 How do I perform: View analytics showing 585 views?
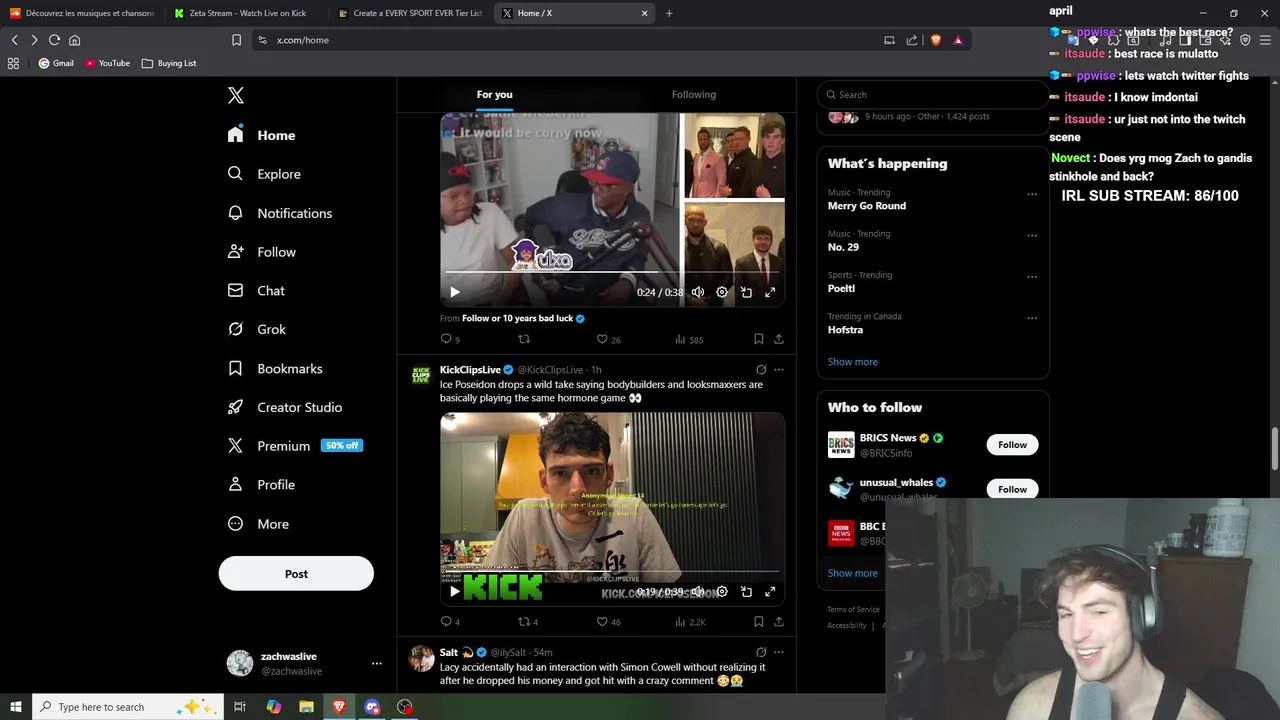click(x=689, y=339)
